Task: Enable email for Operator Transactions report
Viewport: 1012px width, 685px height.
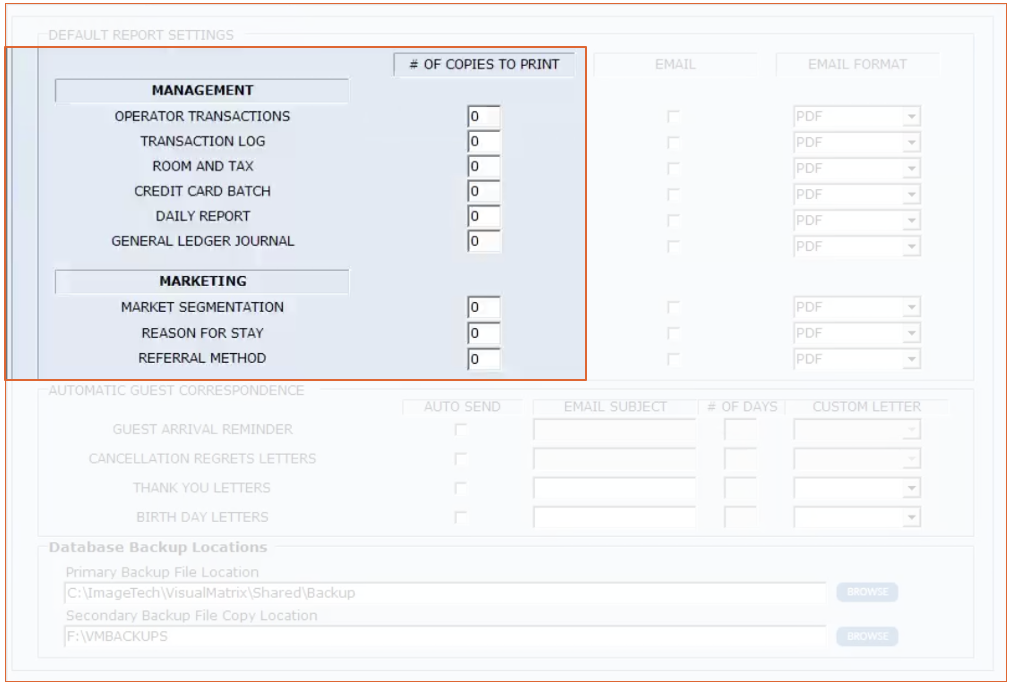Action: [x=674, y=117]
